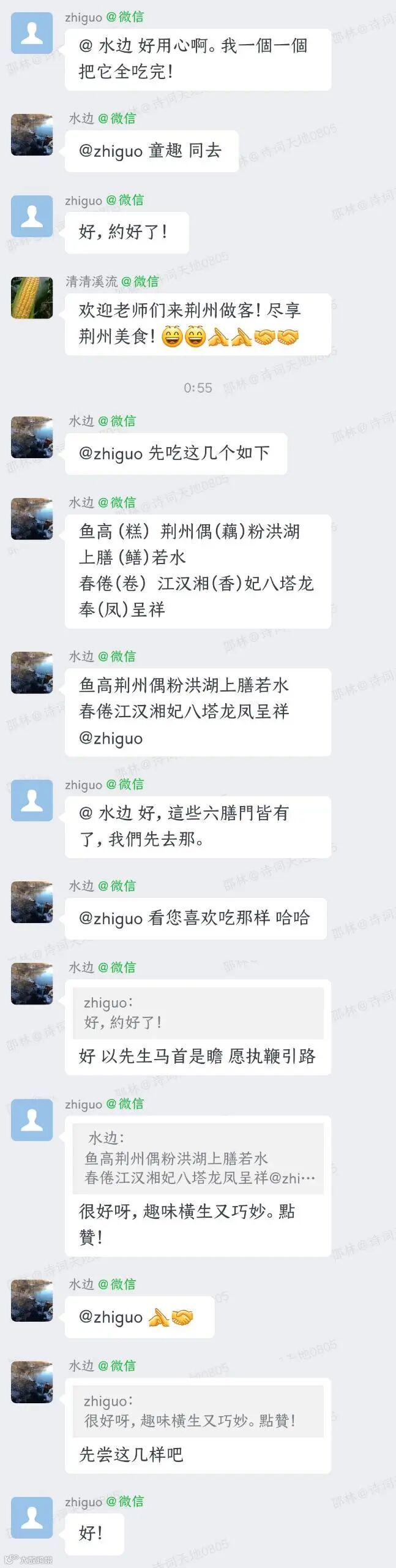Image resolution: width=396 pixels, height=1568 pixels.
Task: Click 水边's avatar beside "先尝这几样吧" reply
Action: pyautogui.click(x=32, y=1381)
